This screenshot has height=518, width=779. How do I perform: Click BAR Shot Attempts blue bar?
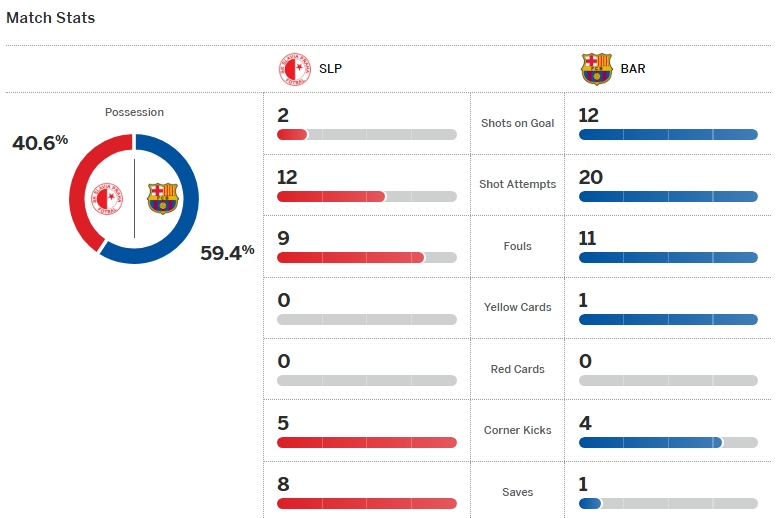tap(668, 196)
